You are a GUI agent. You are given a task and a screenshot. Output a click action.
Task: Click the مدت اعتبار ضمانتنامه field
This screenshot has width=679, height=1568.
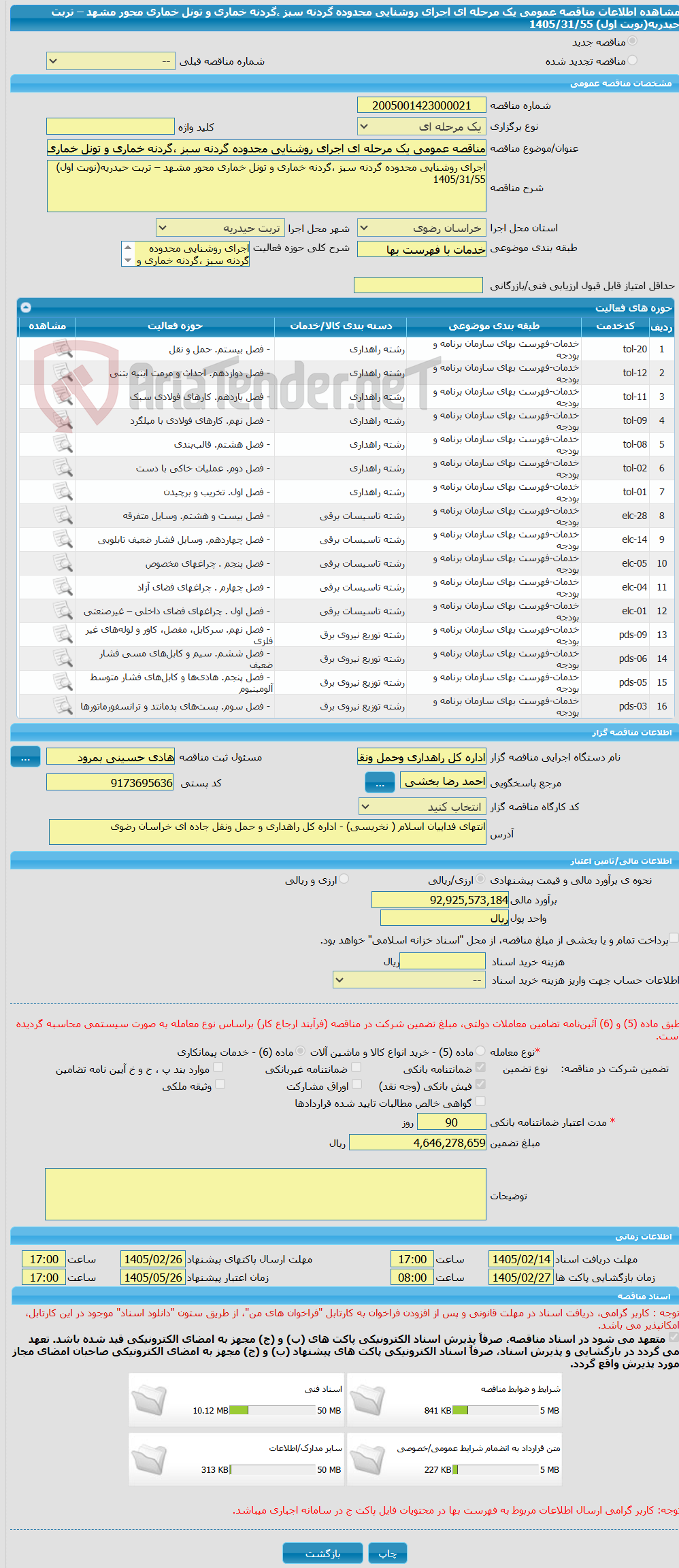coord(452,1122)
